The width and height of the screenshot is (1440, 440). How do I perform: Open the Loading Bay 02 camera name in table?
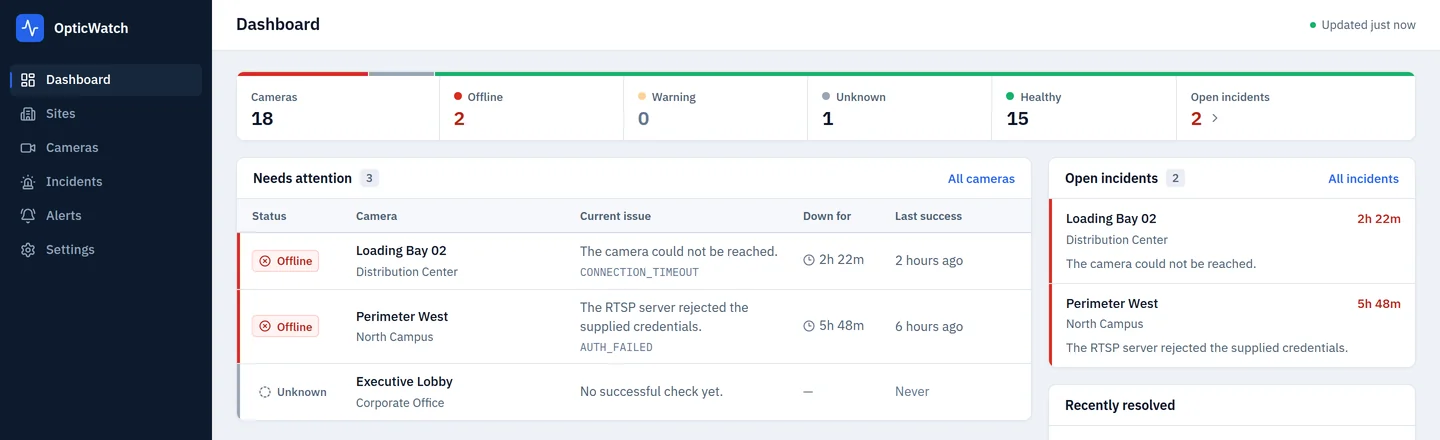401,251
